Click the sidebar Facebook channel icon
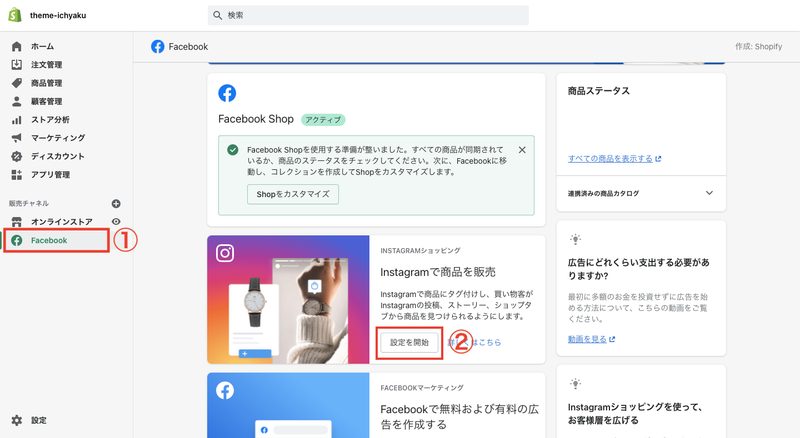Screen dimensions: 800x438 16,240
